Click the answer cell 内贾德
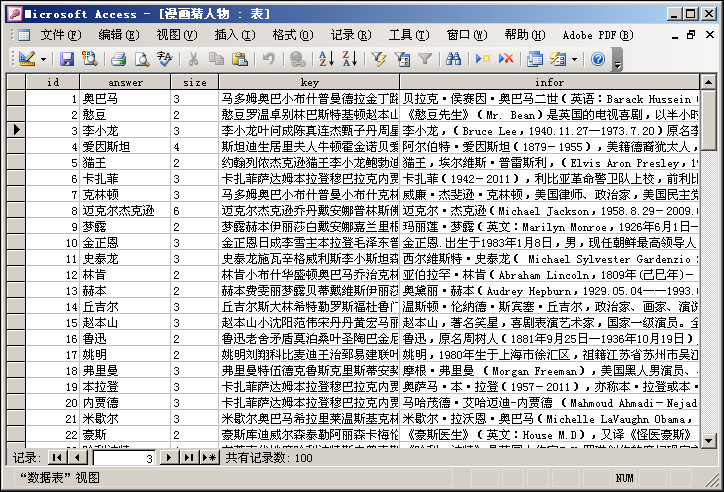This screenshot has width=724, height=492. [x=125, y=402]
